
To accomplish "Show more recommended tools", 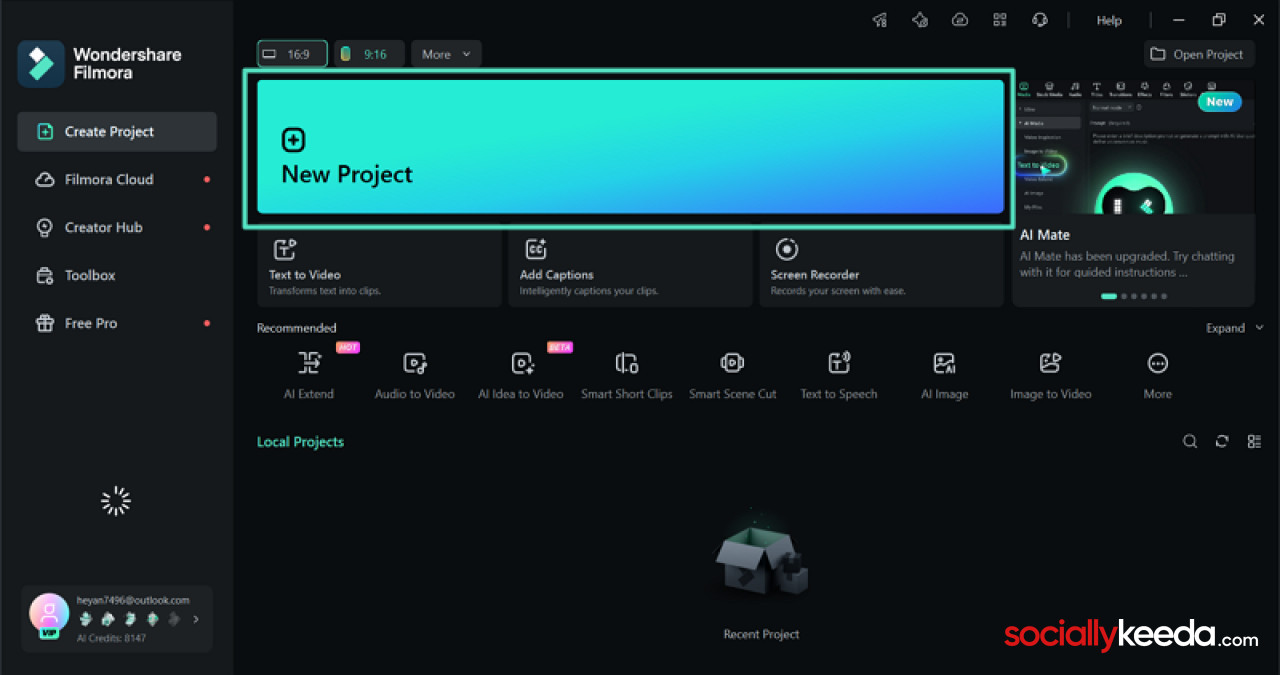I will coord(1158,374).
